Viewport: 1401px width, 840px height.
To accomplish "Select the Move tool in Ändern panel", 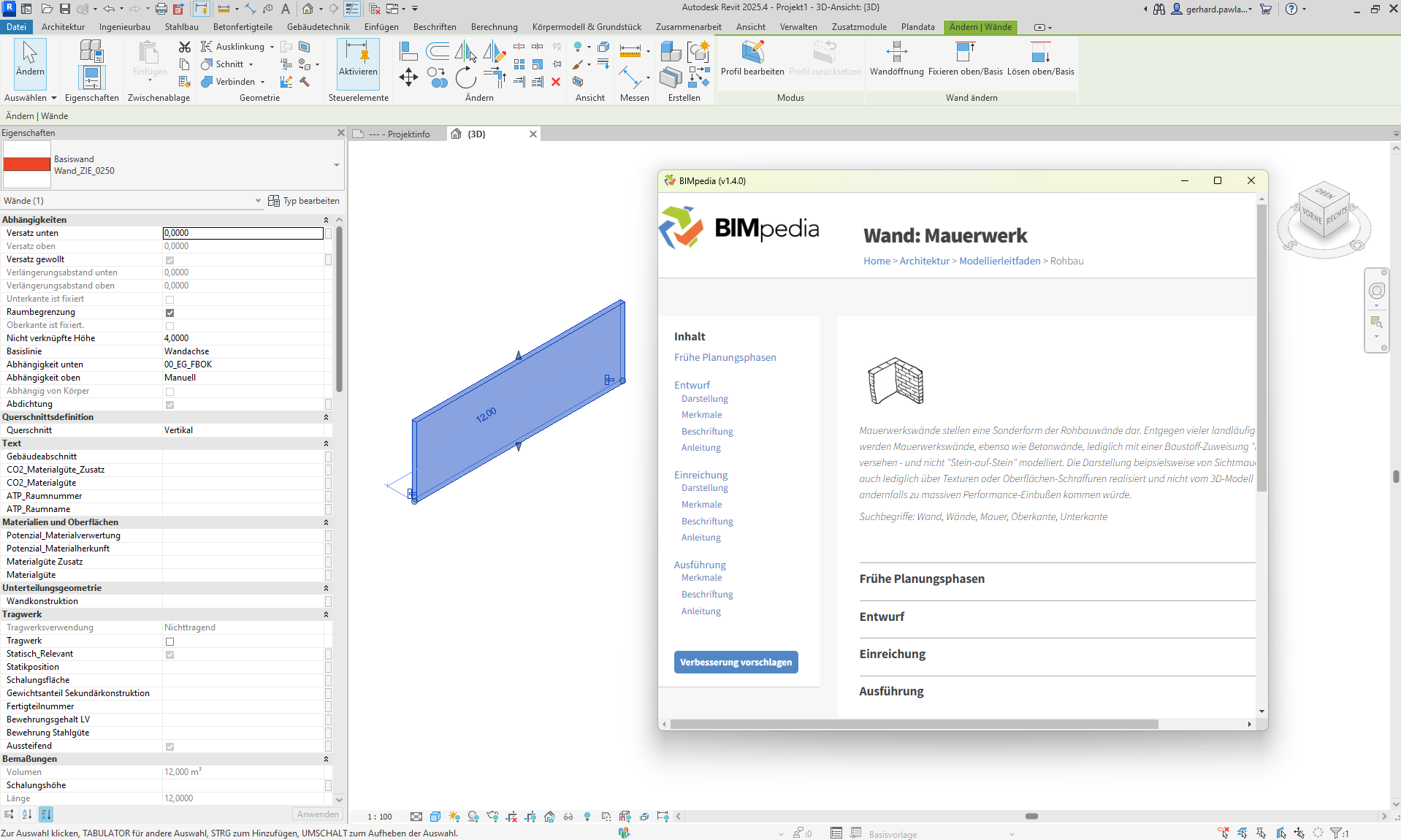I will tap(408, 77).
